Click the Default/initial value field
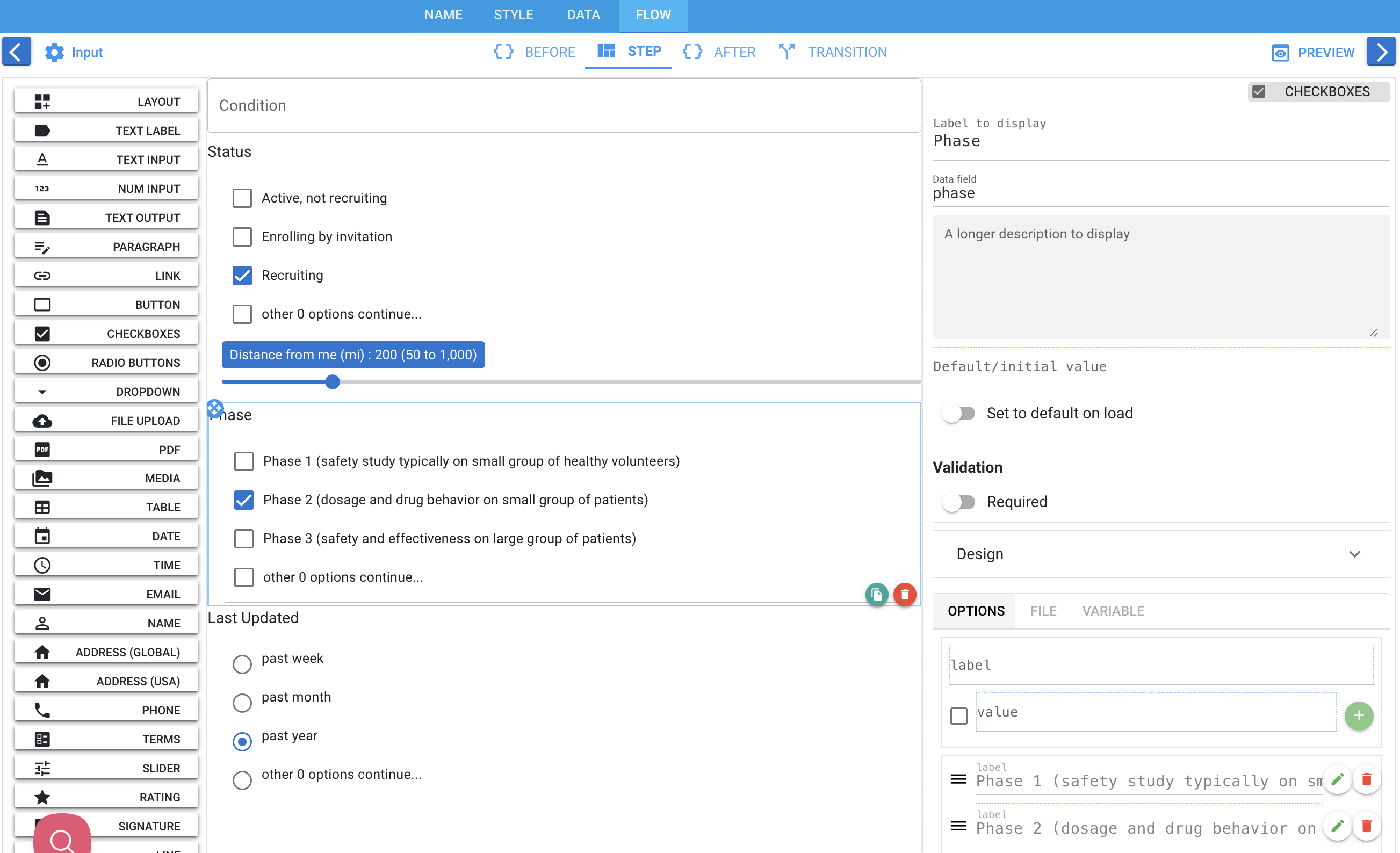Viewport: 1400px width, 853px height. pyautogui.click(x=1161, y=366)
